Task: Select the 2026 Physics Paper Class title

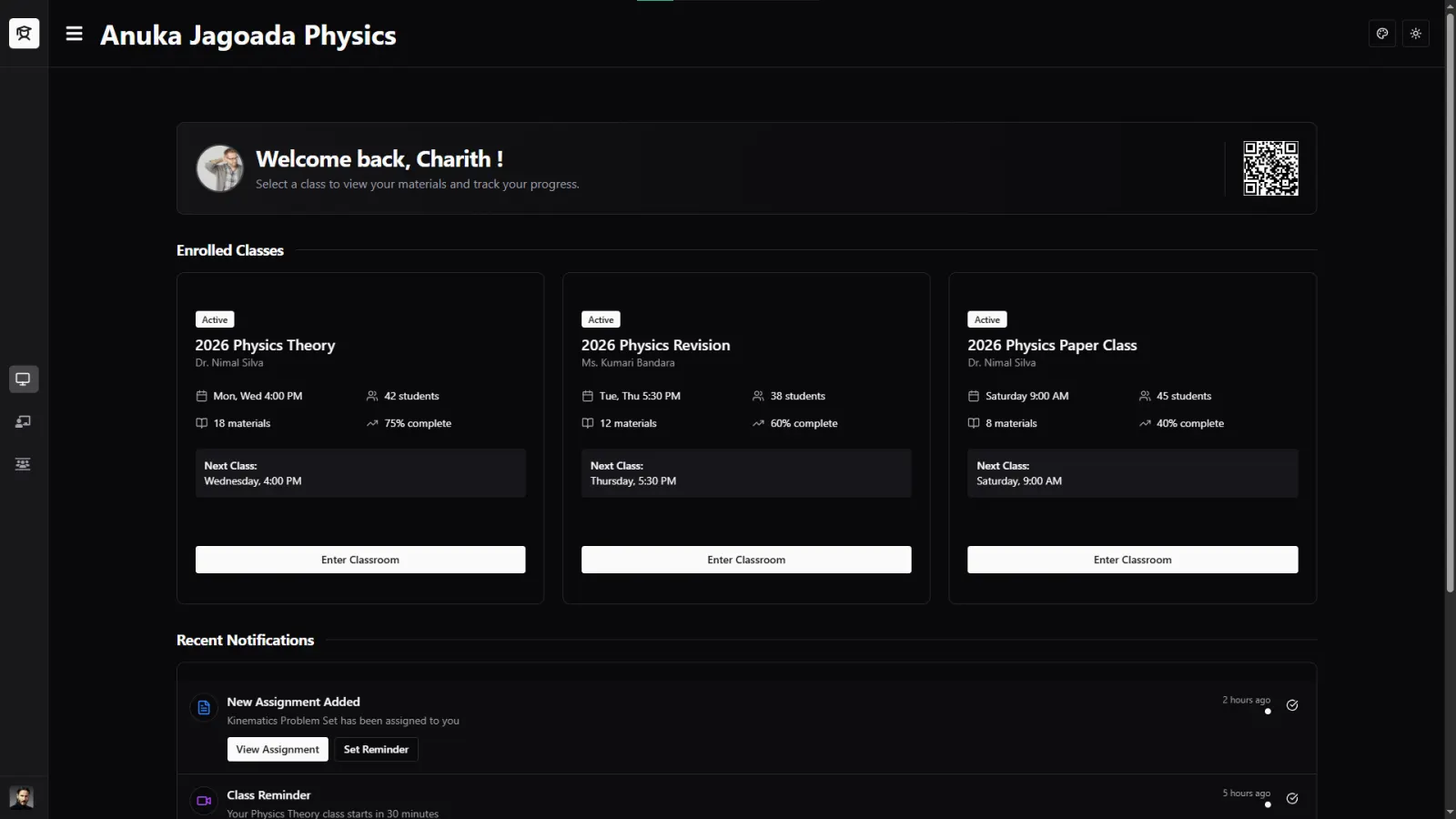Action: pos(1052,345)
